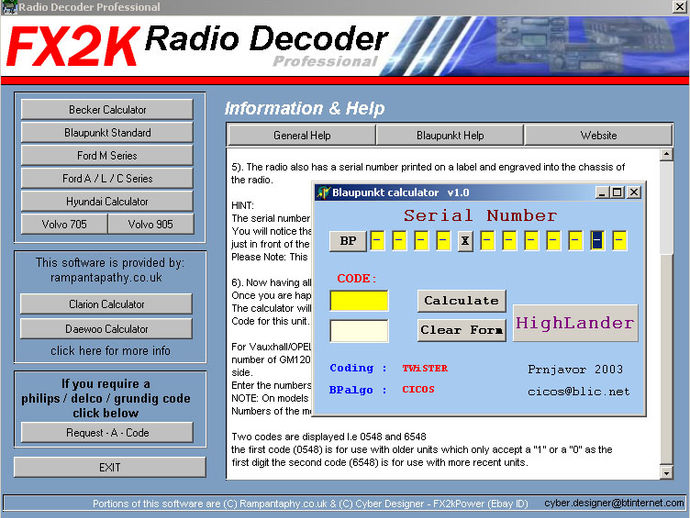Open the Blaupunkt Standard calculator
Image resolution: width=690 pixels, height=518 pixels.
[107, 132]
